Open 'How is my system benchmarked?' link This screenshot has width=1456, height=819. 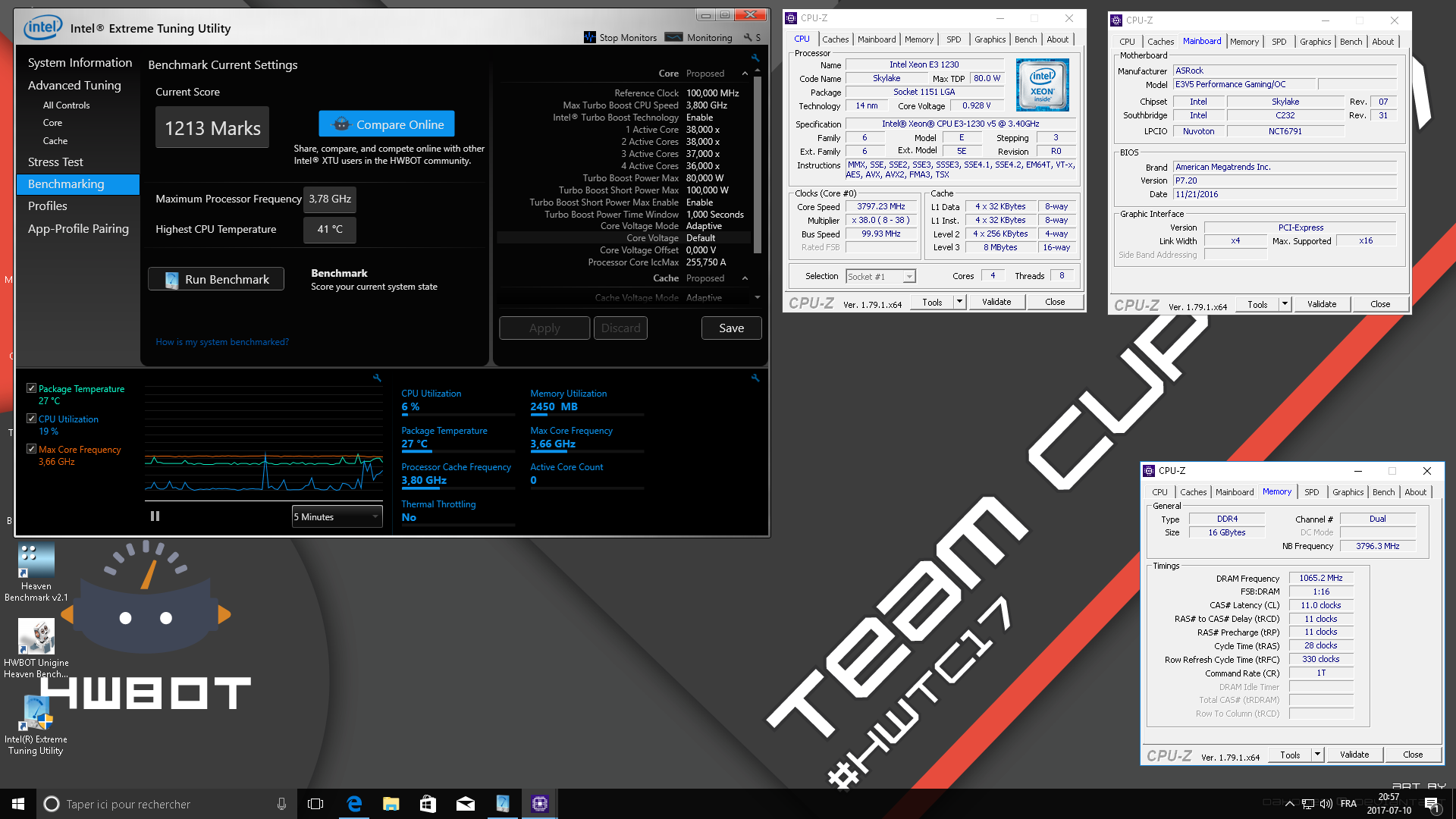point(222,342)
